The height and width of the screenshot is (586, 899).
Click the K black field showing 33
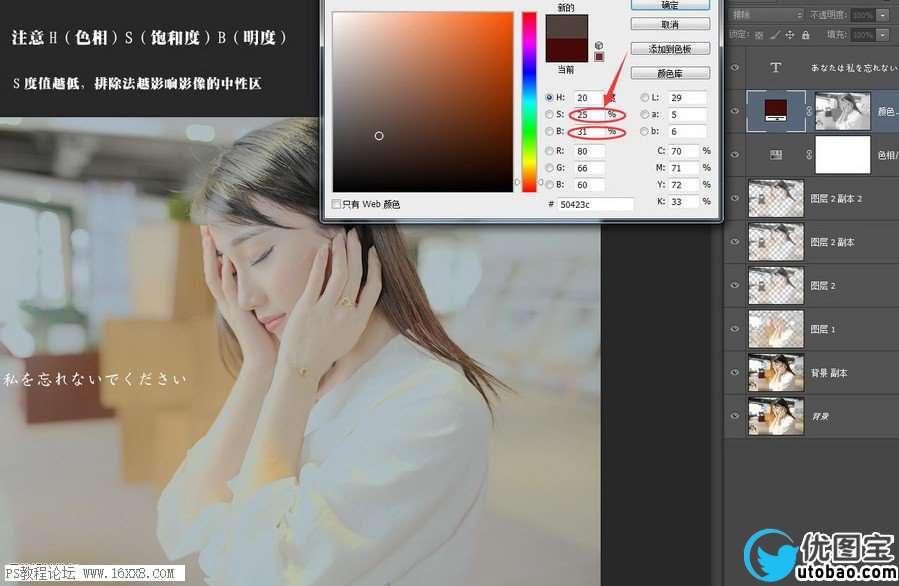(x=684, y=202)
